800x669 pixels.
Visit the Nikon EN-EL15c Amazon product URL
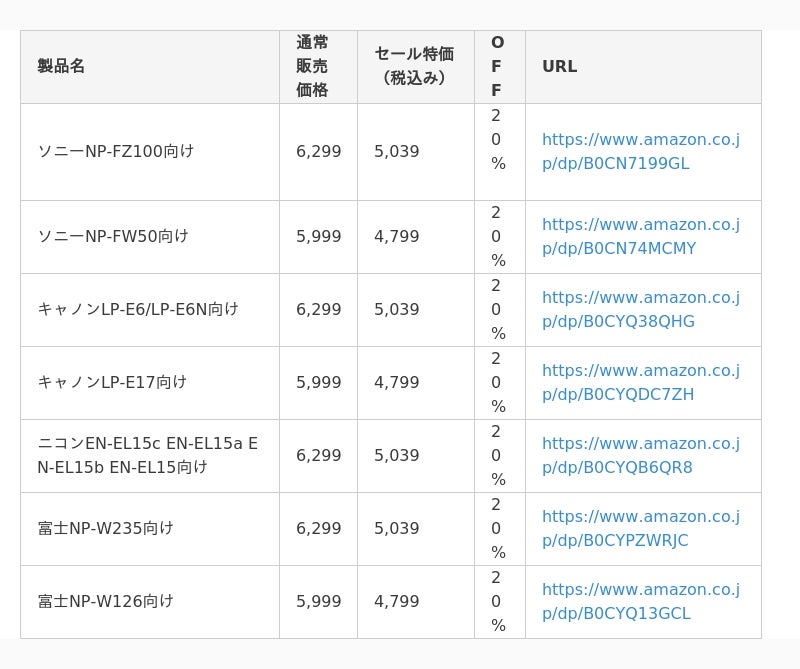(641, 455)
